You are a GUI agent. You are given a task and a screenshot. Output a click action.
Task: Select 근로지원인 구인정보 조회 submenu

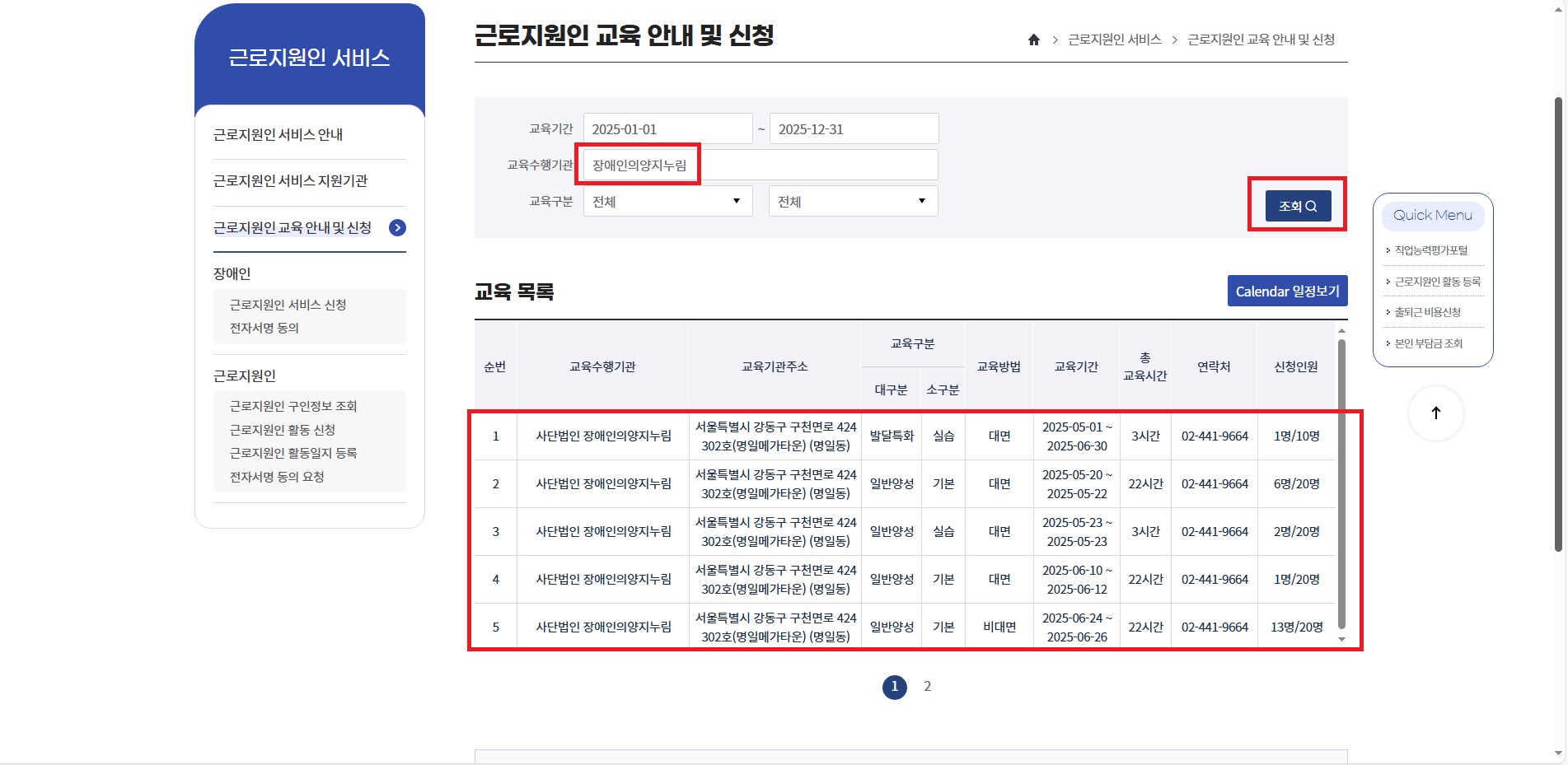tap(293, 406)
